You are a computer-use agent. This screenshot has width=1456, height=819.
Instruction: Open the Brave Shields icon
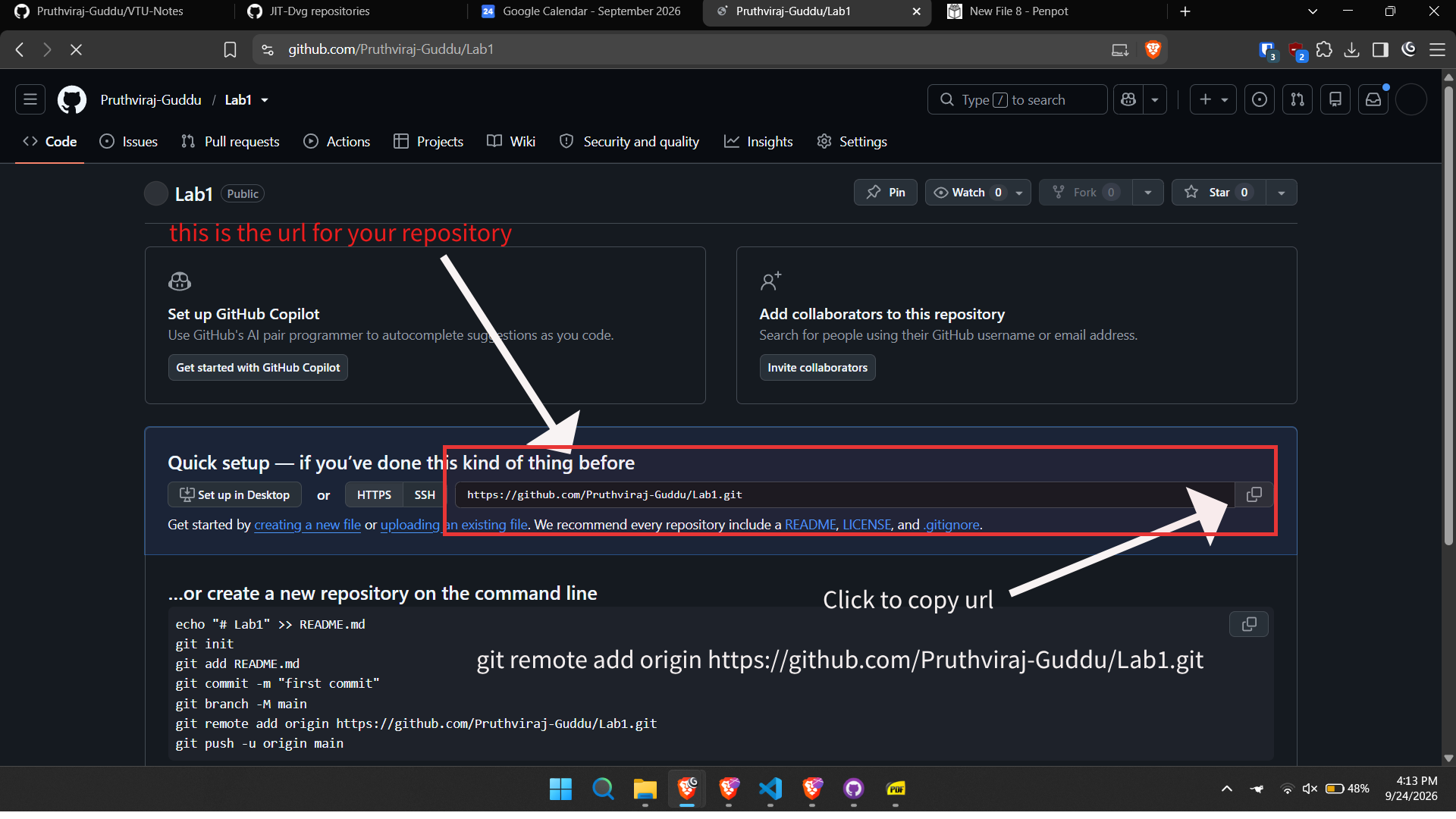(1153, 49)
